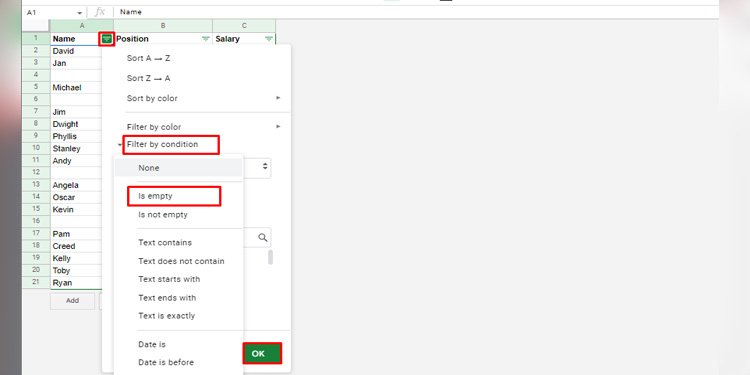The height and width of the screenshot is (375, 750).
Task: Click the formula bar showing Name
Action: coord(416,12)
